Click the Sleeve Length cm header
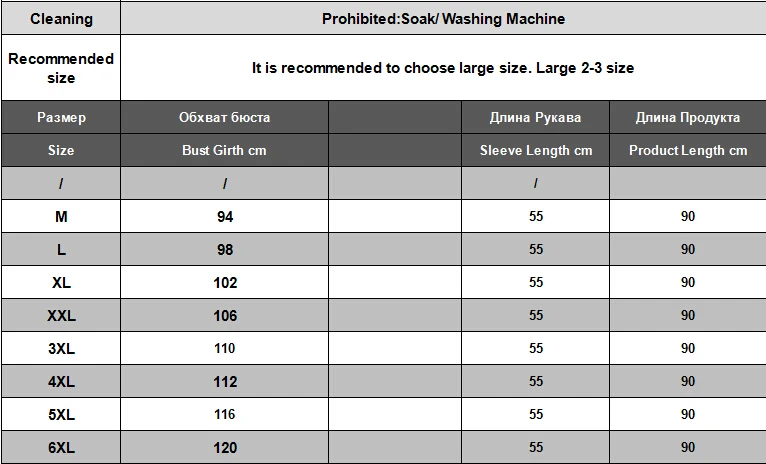Screen dimensions: 766x464 [x=535, y=150]
